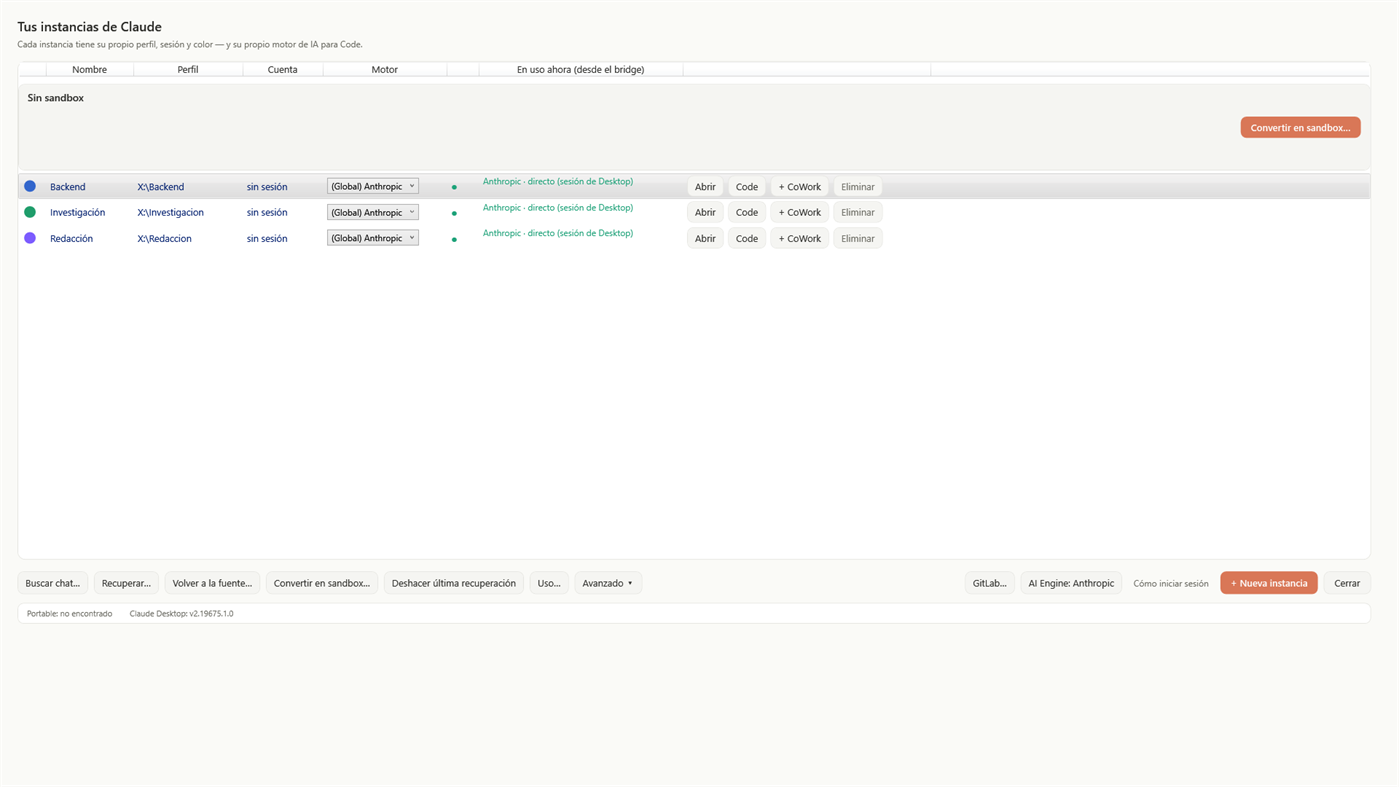
Task: Click the Claude Desktop version status text
Action: tap(181, 613)
